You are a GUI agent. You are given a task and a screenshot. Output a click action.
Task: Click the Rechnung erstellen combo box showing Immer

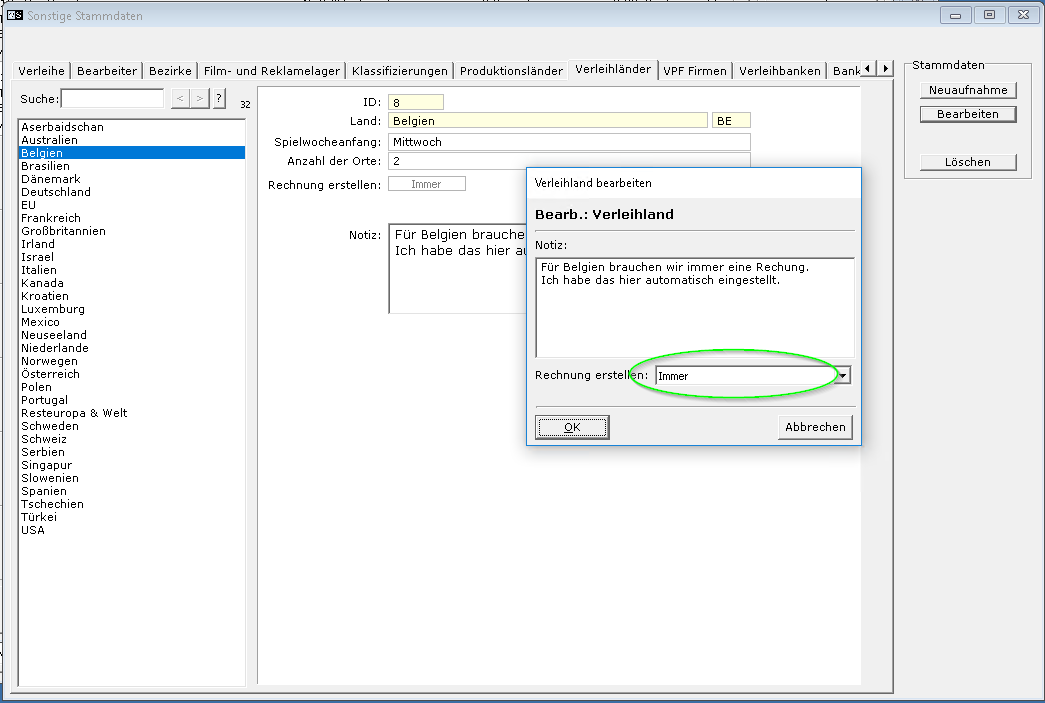click(744, 376)
